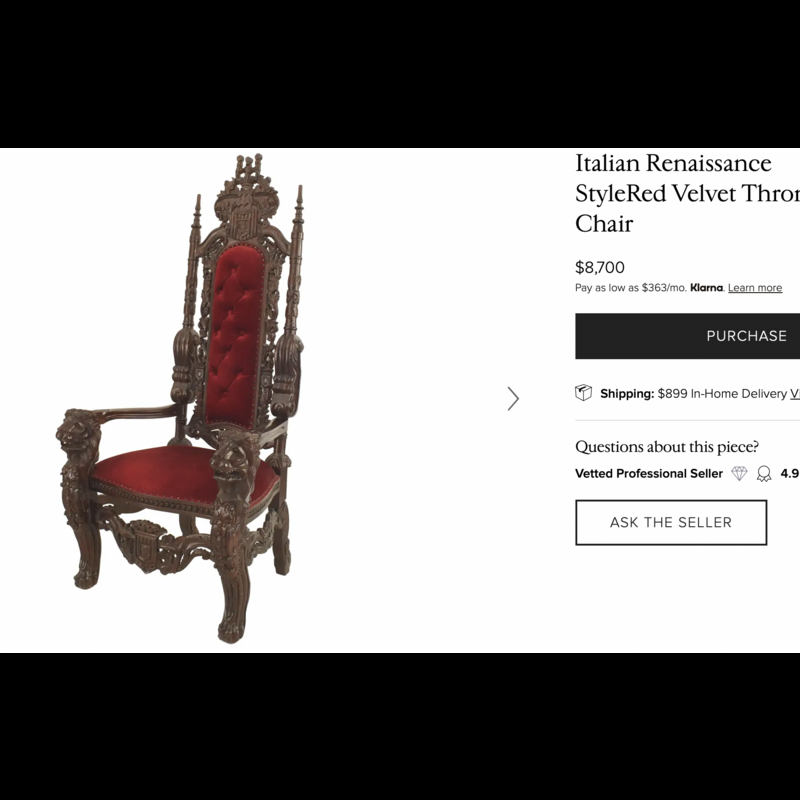Click the award ribbon icon near the rating
Image resolution: width=800 pixels, height=800 pixels.
tap(764, 474)
